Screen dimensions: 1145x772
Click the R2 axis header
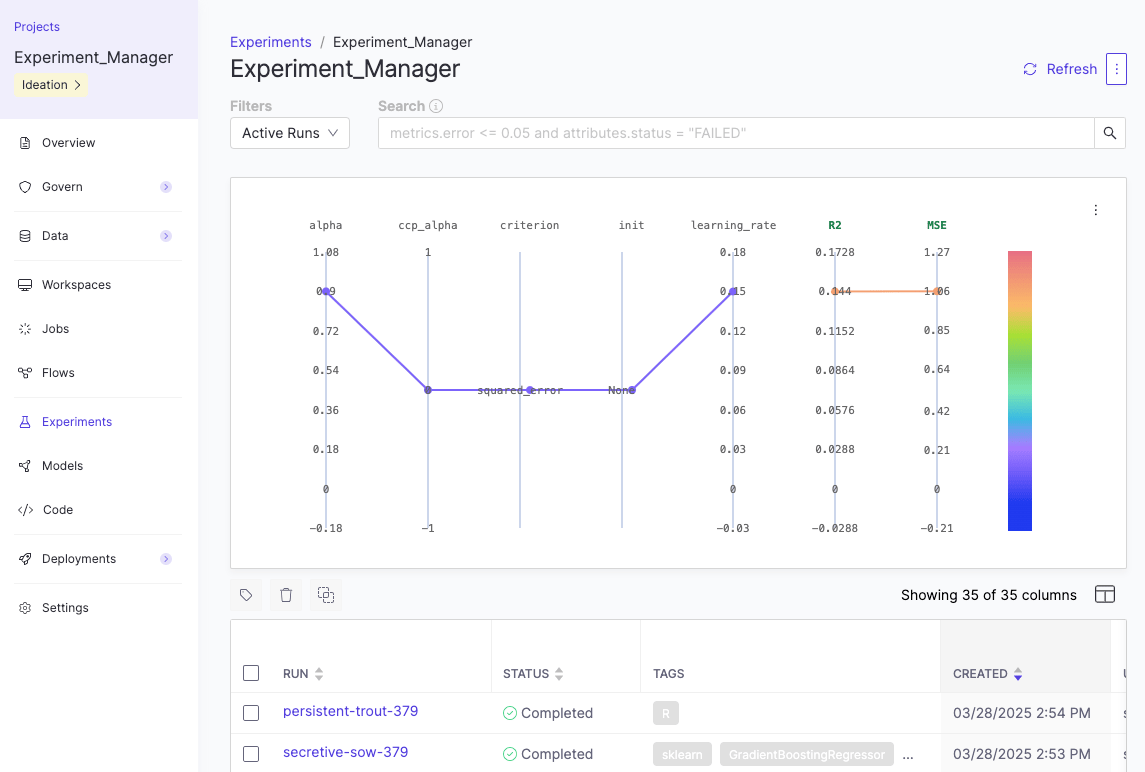coord(835,225)
